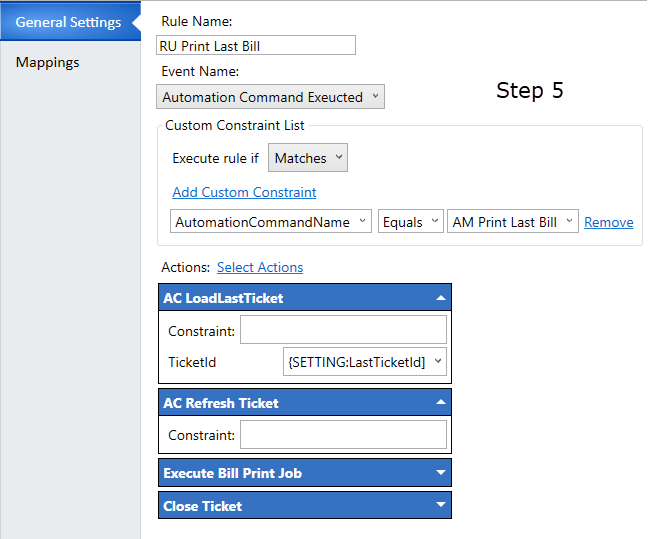Open the TicketId value dropdown
Screen dimensions: 665x539
364,362
